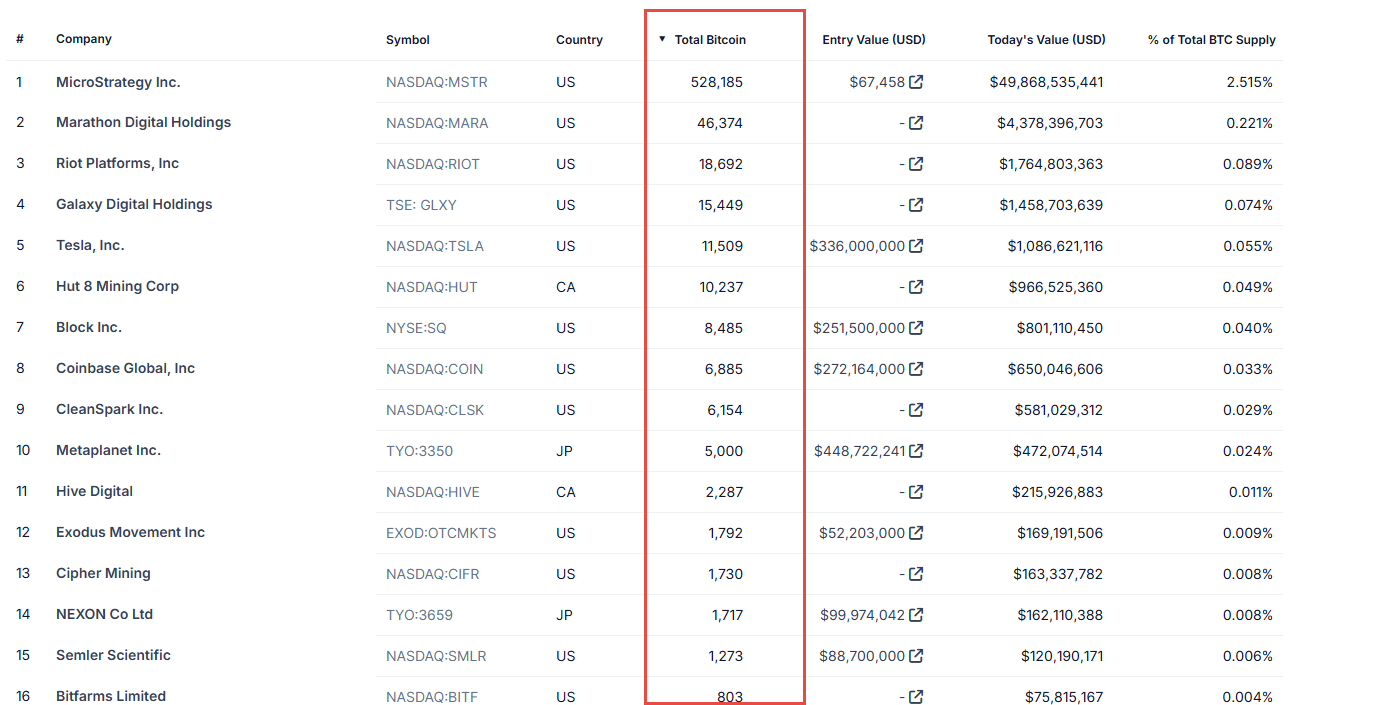The height and width of the screenshot is (705, 1397).
Task: Open external link icon for Marathon Digital Holdings
Action: [916, 123]
